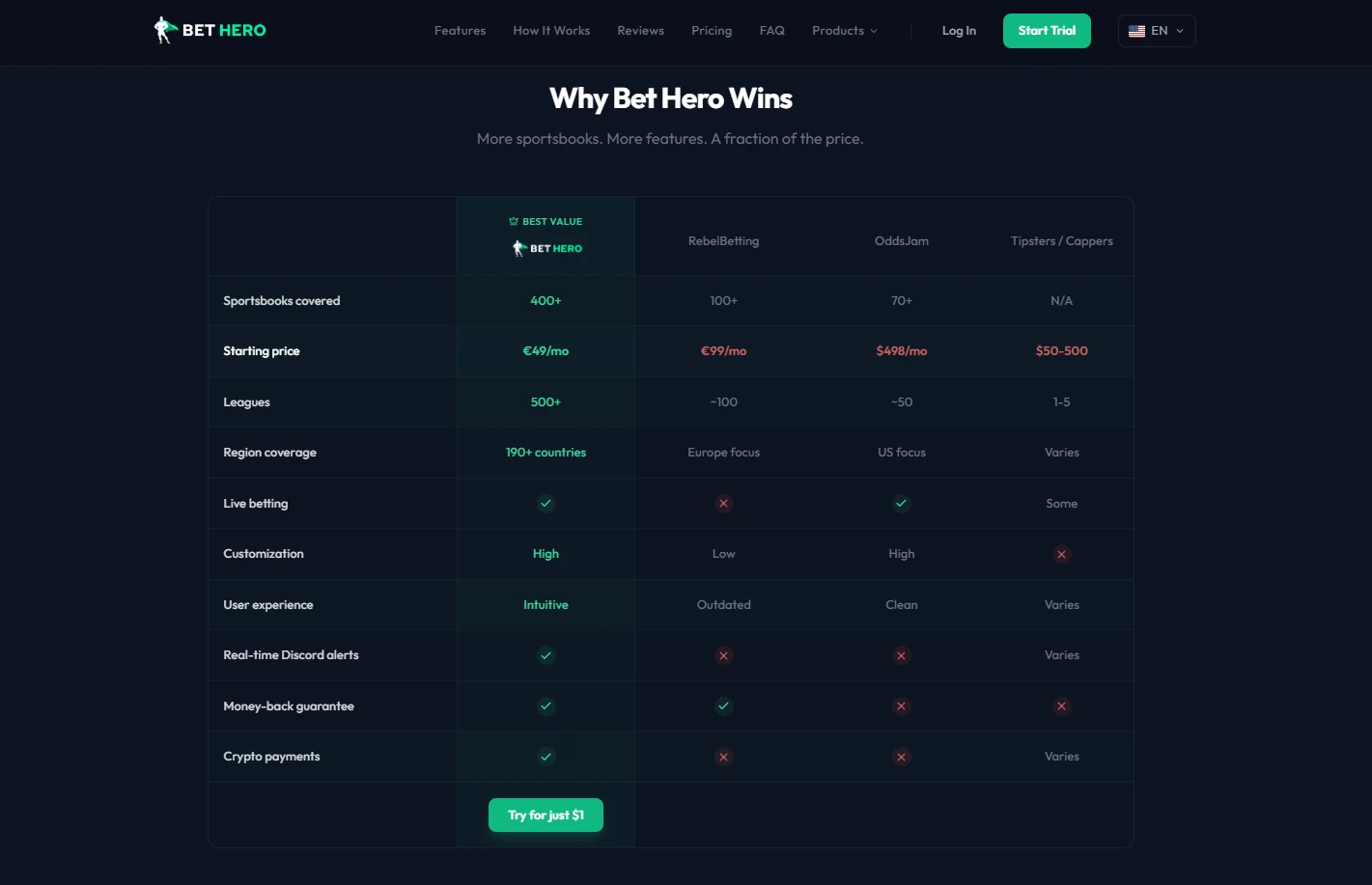Screen dimensions: 1372x885
Task: Open the EN language selector
Action: click(1157, 31)
